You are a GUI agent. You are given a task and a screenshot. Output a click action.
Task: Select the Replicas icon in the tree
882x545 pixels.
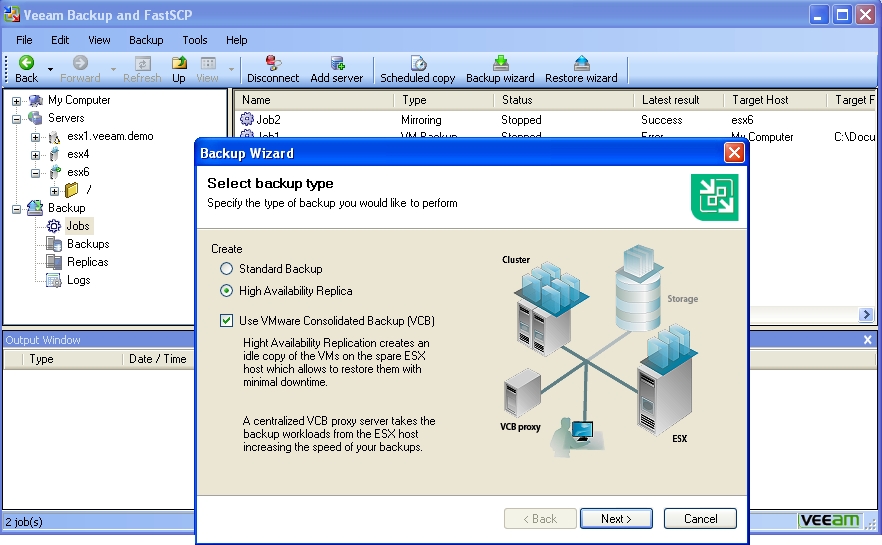pos(54,262)
